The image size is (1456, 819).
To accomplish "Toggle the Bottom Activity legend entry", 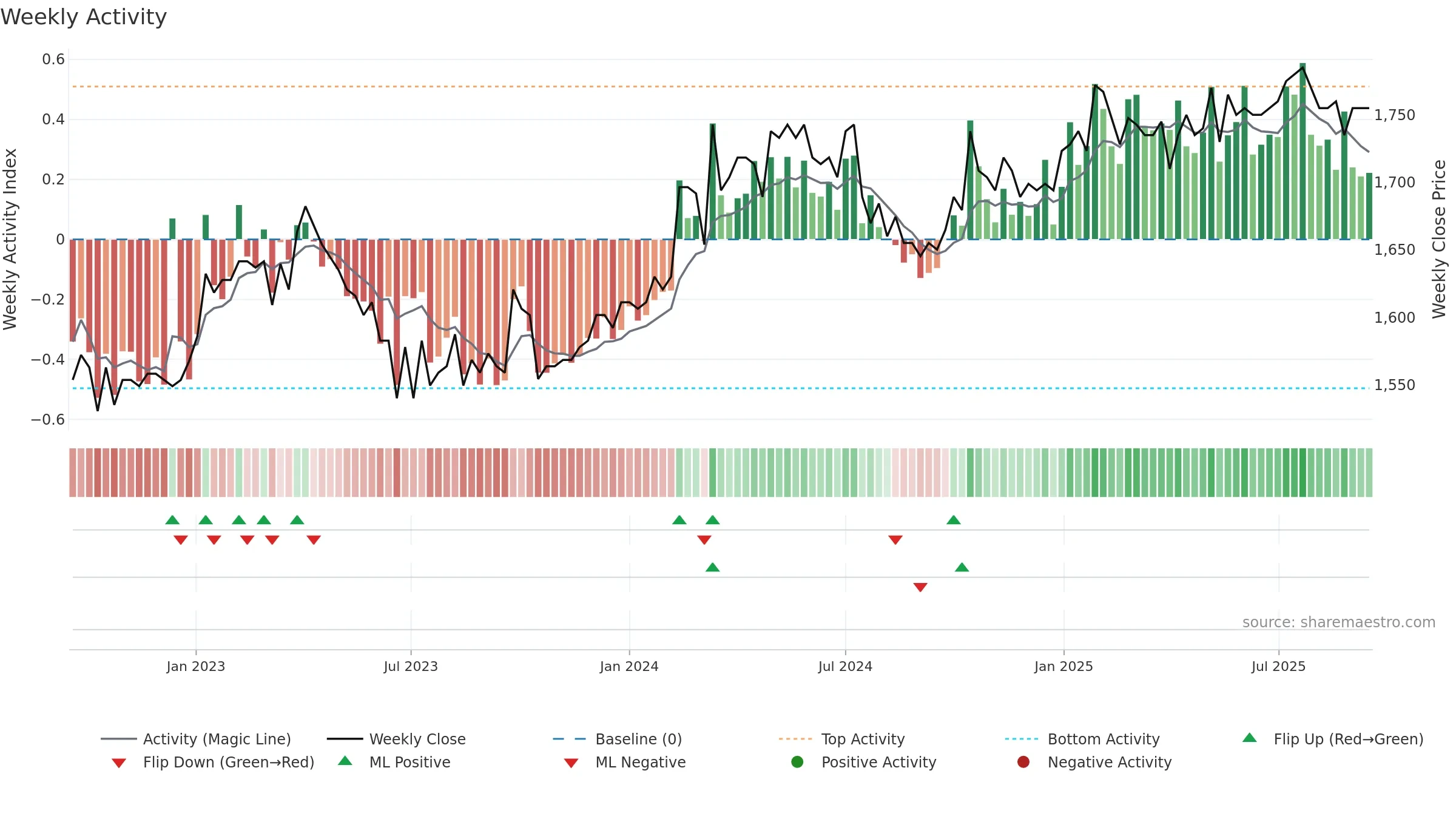I will click(1082, 739).
